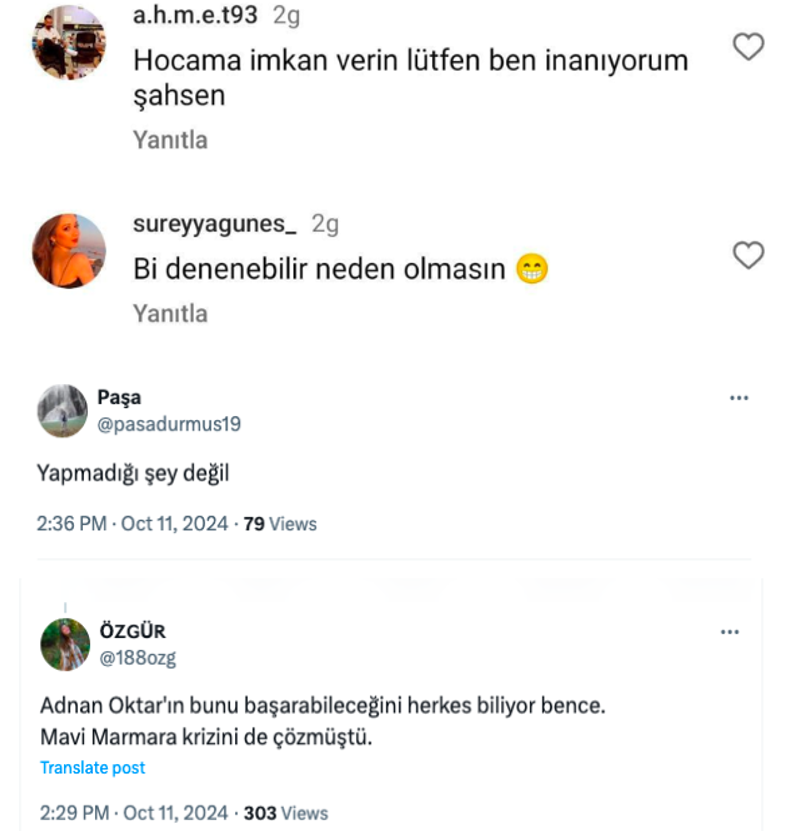Reply to a.h.m.e.t93 via Yanıtla

170,140
